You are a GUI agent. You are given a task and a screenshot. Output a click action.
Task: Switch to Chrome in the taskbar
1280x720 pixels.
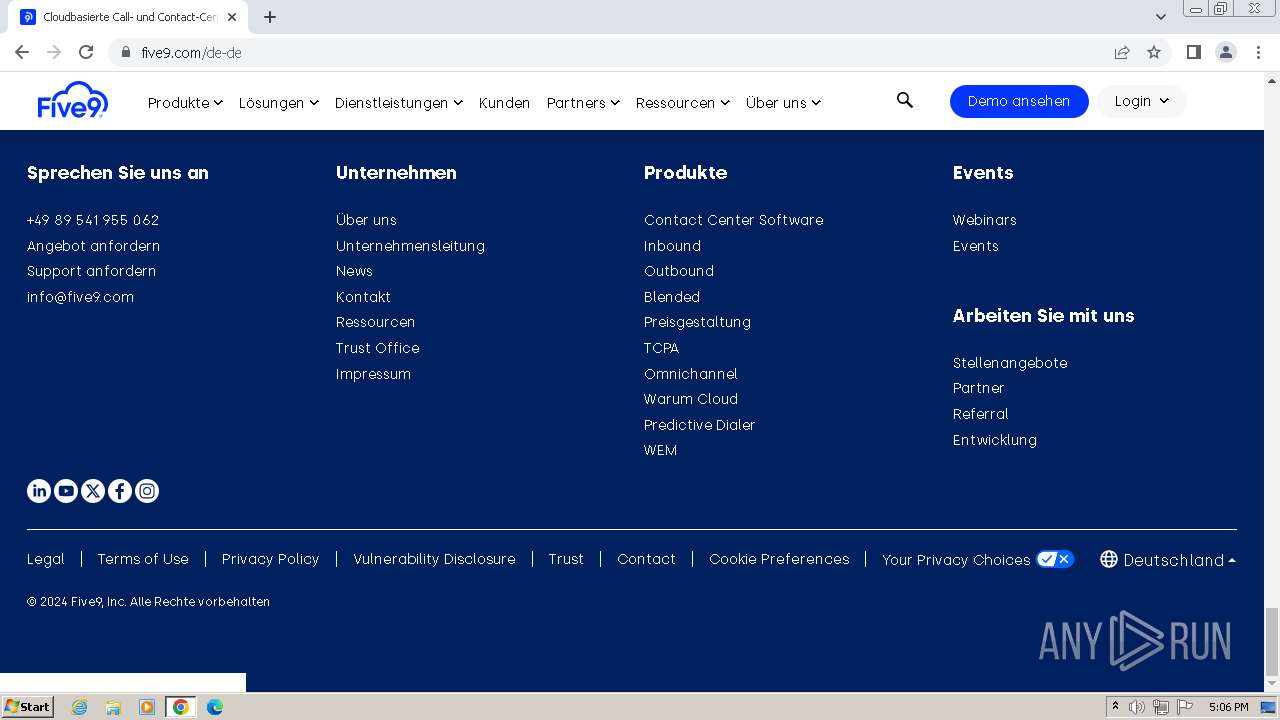coord(181,707)
